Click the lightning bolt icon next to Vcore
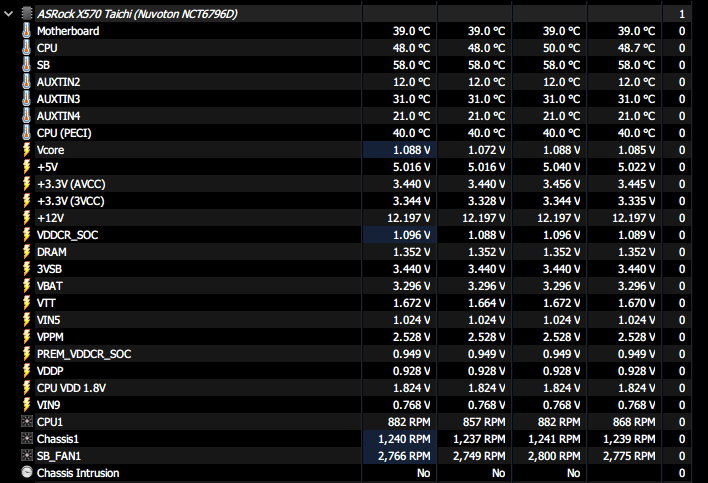 (x=27, y=150)
